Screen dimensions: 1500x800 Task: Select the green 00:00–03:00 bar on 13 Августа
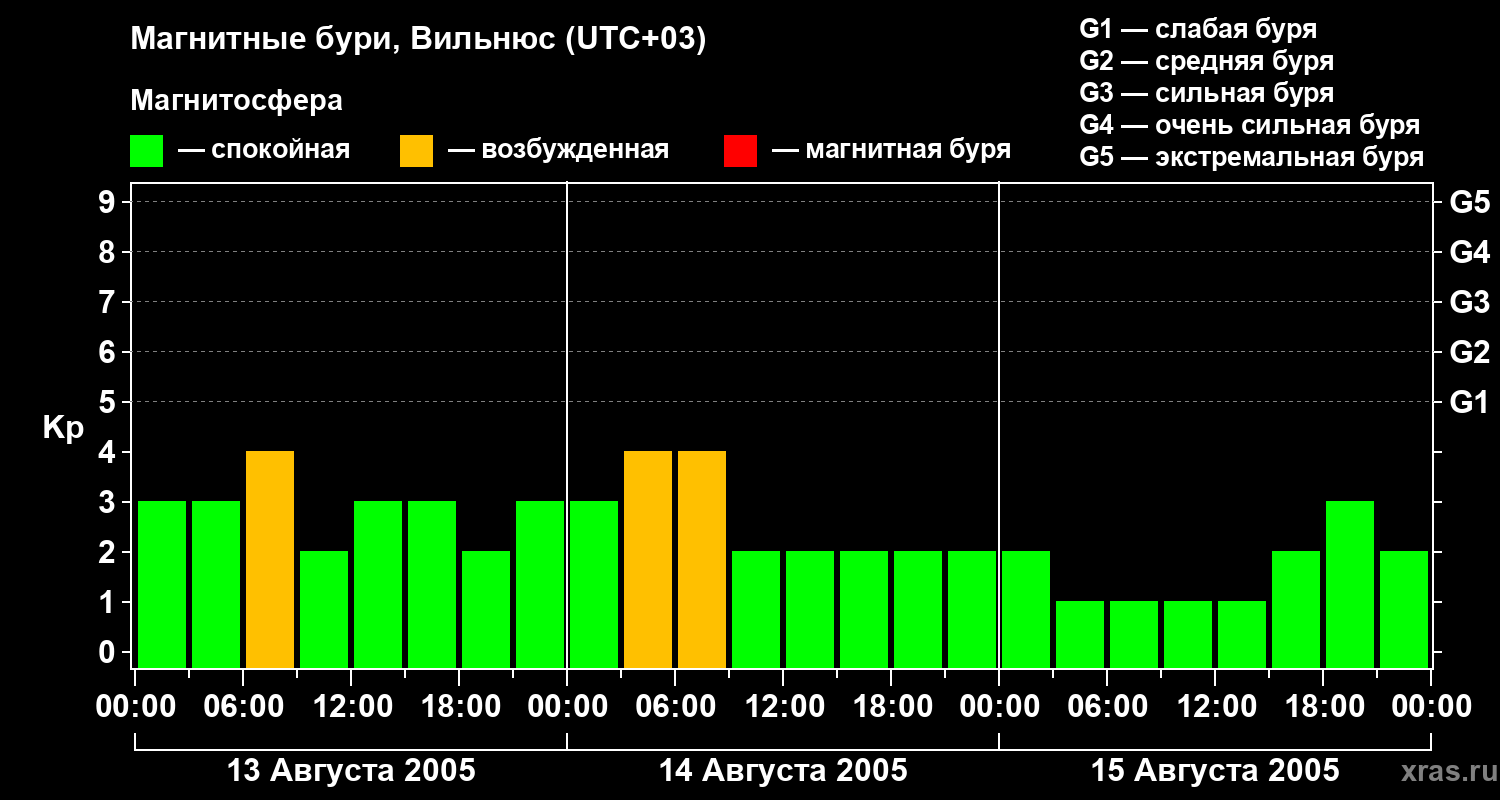coord(162,584)
